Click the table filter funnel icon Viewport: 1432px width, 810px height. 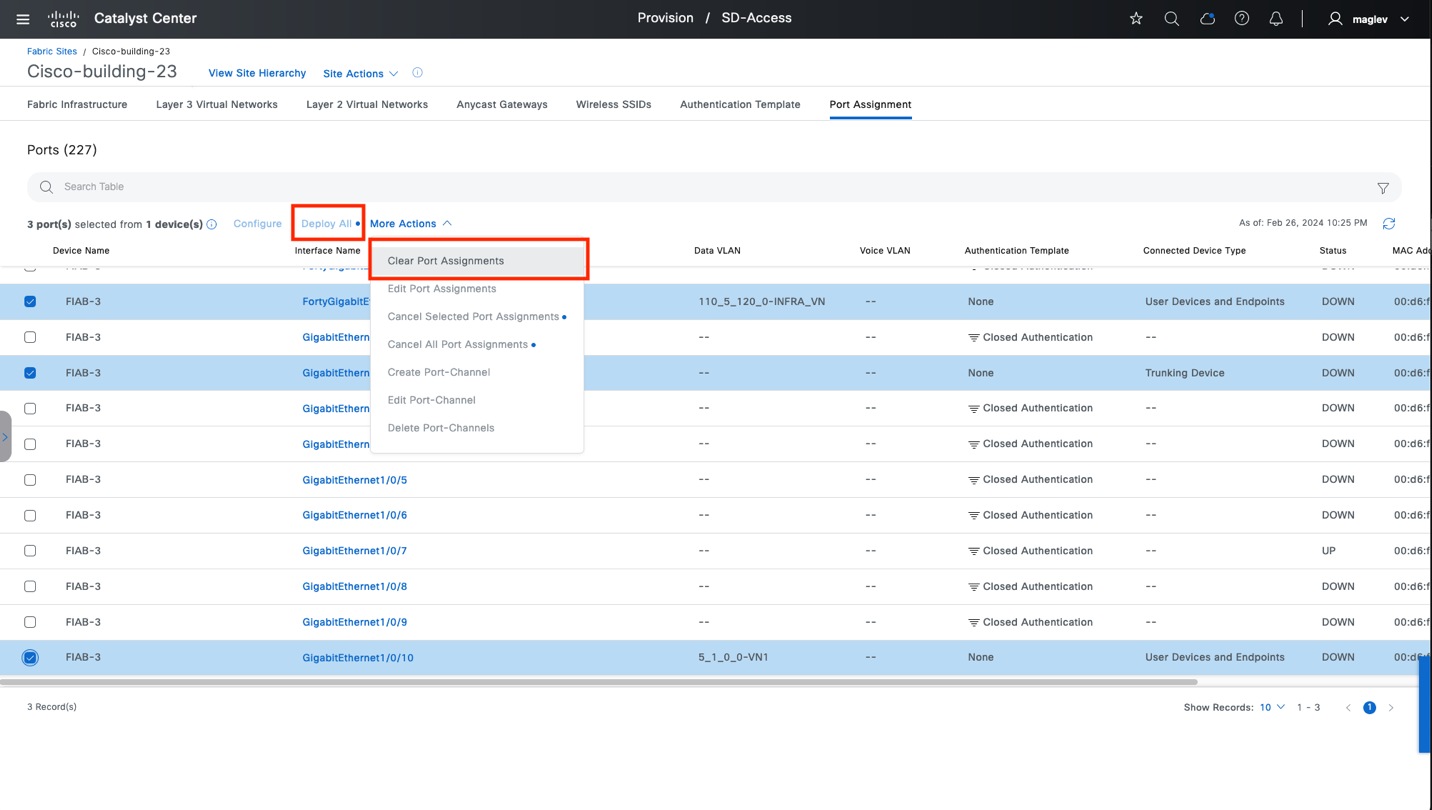1383,188
